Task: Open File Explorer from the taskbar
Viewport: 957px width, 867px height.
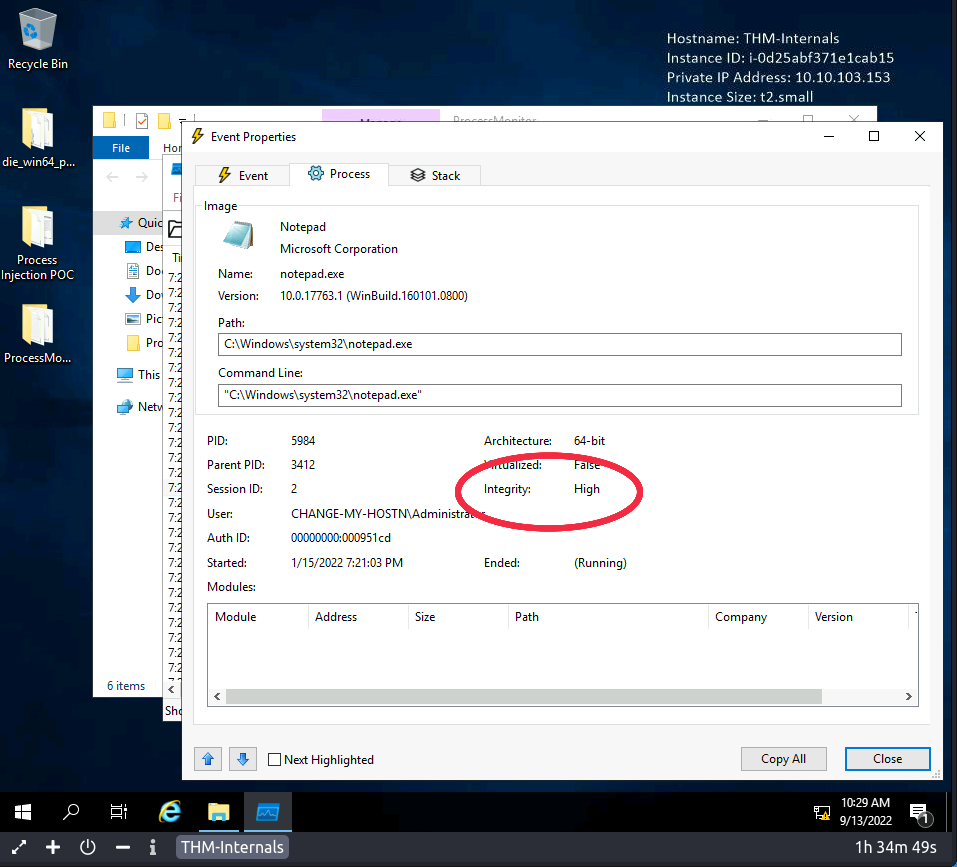Action: (x=219, y=812)
